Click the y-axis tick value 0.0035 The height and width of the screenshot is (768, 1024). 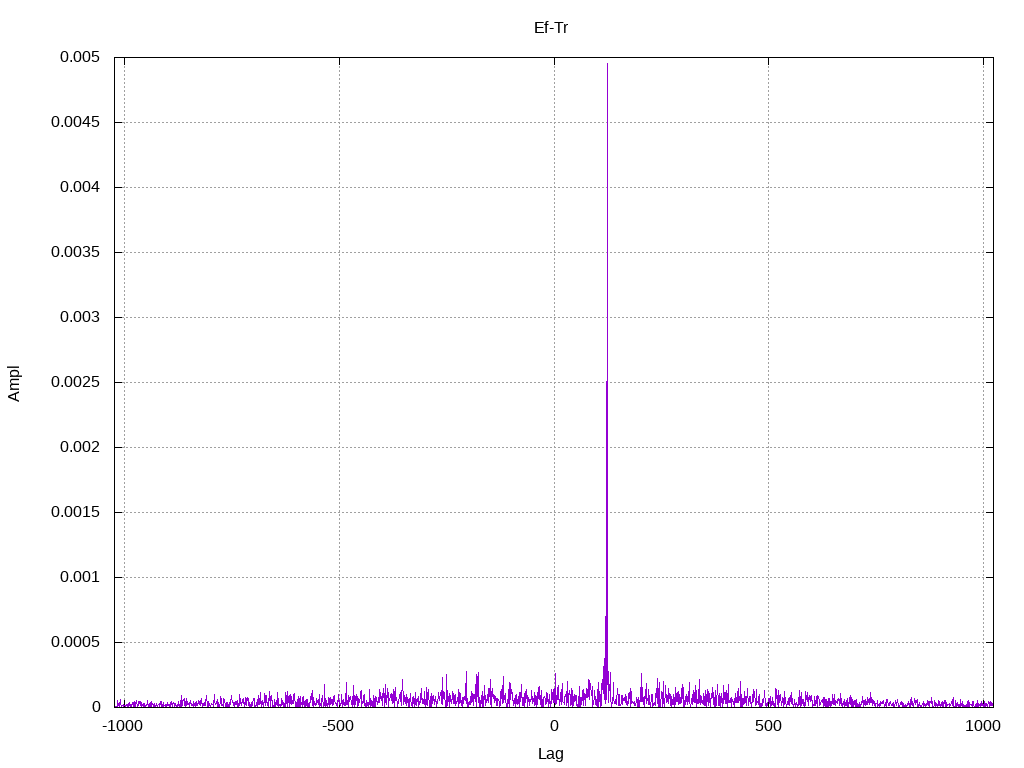(x=75, y=251)
